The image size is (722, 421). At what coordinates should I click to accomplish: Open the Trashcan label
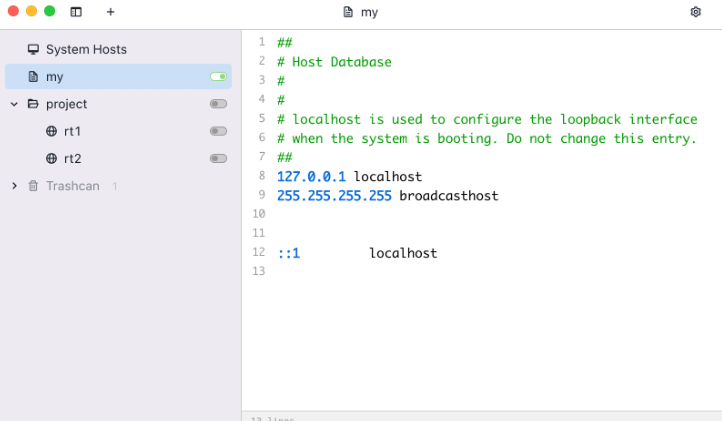(x=73, y=186)
